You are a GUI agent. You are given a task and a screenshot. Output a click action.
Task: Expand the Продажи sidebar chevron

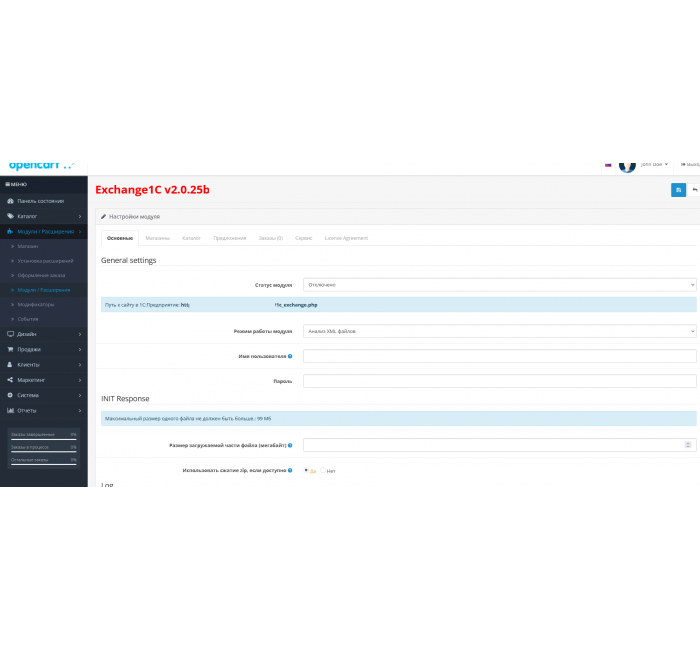pos(80,350)
